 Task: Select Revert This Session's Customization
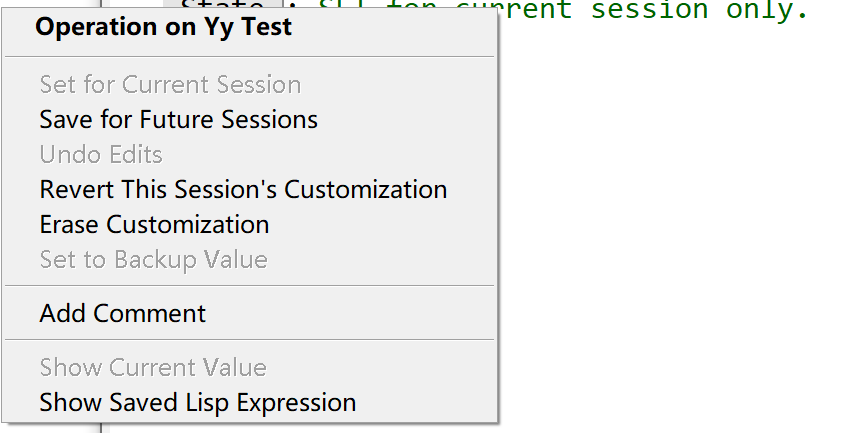pos(243,189)
